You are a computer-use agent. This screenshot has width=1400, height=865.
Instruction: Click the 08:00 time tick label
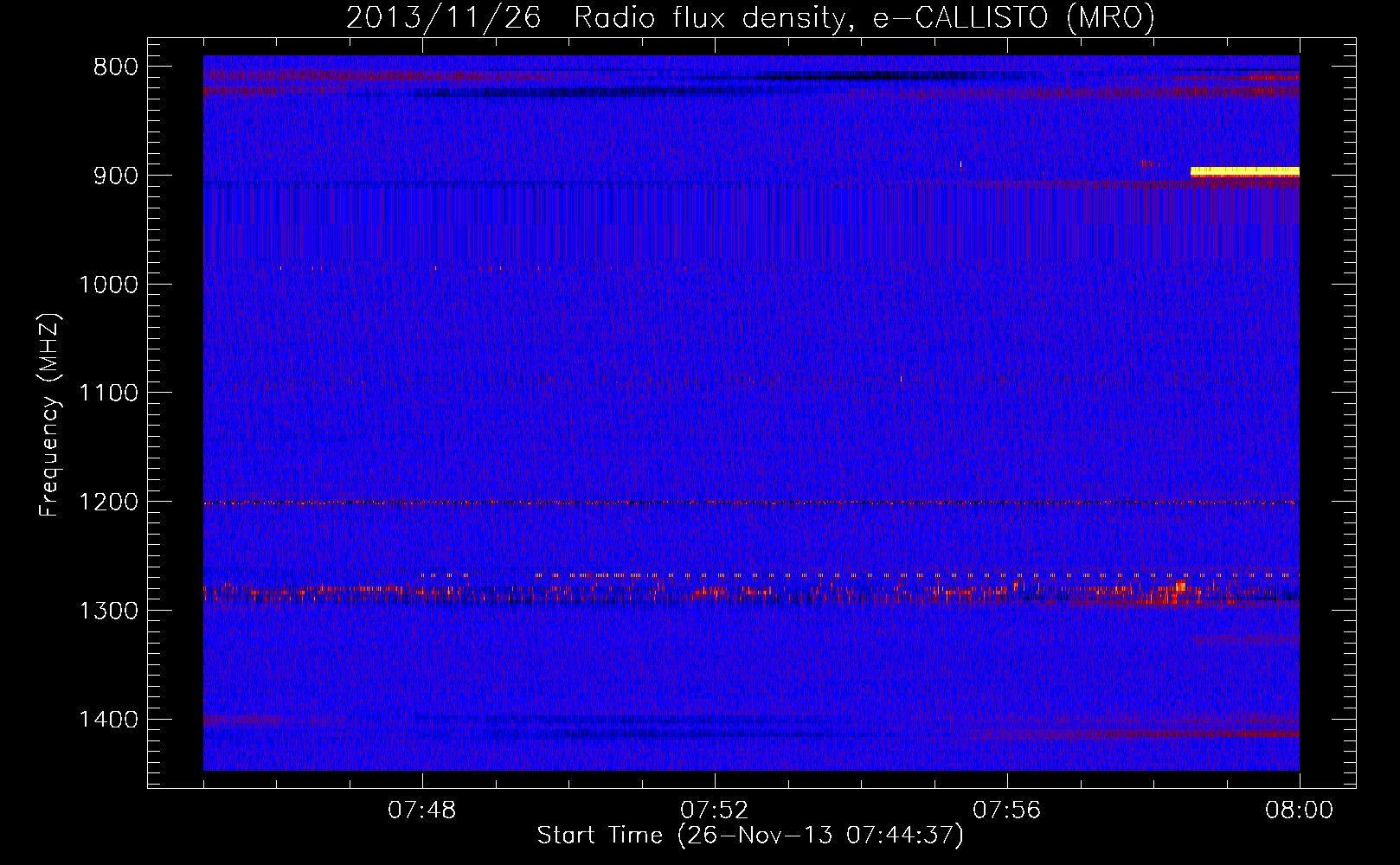1300,811
